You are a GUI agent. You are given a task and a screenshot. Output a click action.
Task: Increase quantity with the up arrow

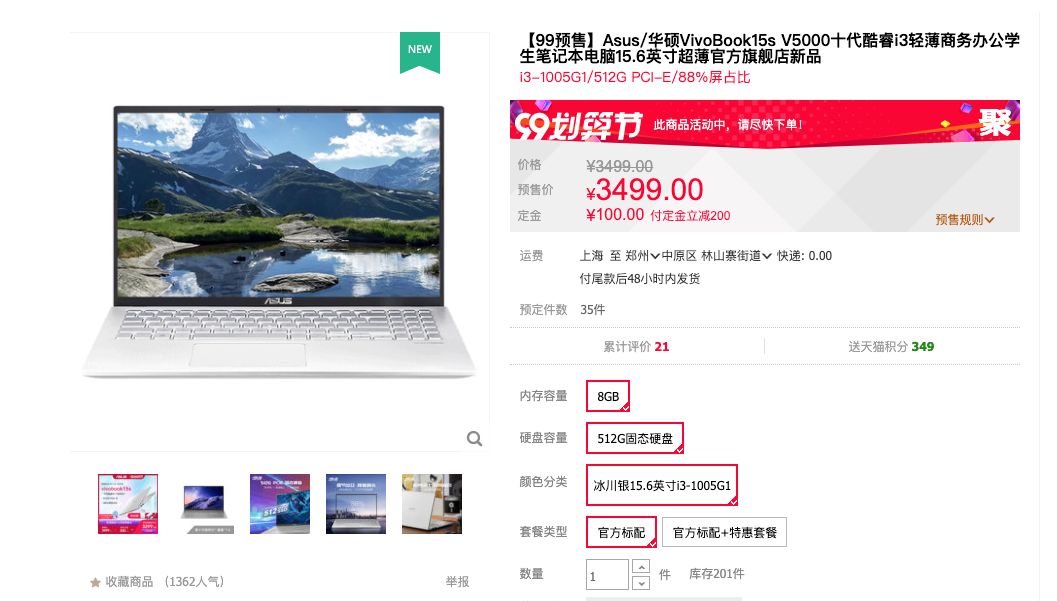pos(641,567)
